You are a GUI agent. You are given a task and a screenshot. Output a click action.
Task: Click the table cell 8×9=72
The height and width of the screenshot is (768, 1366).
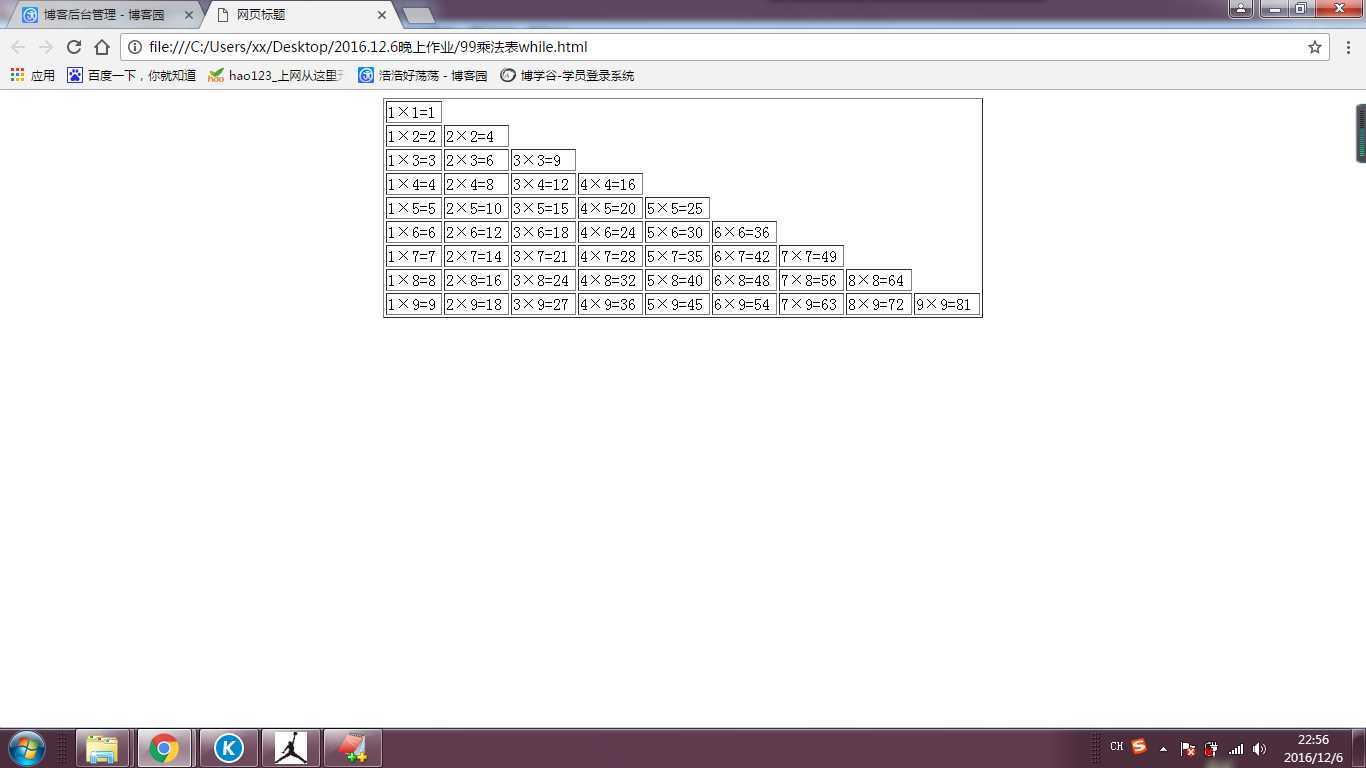coord(878,304)
